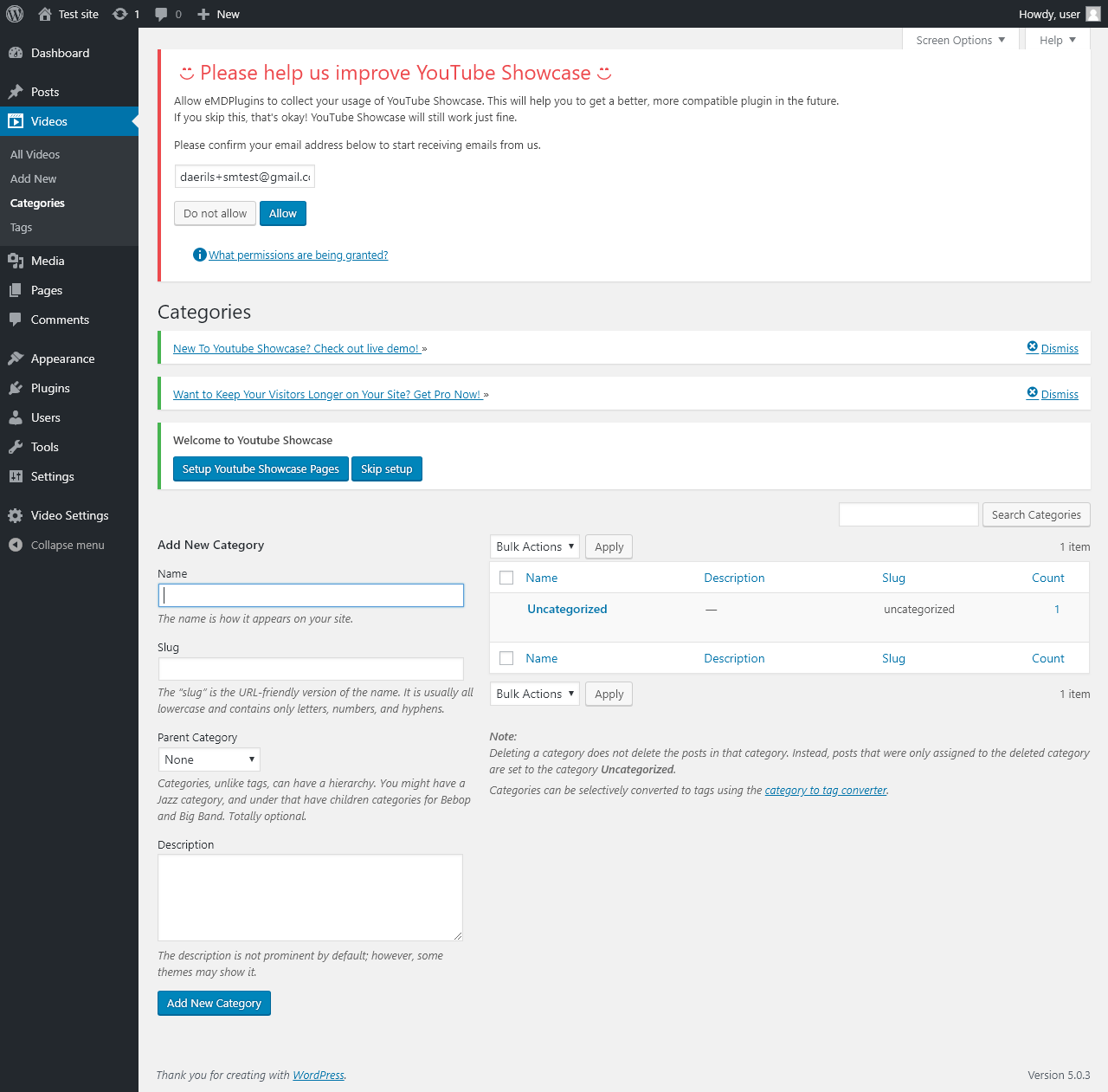Click the Do not allow button
The width and height of the screenshot is (1108, 1092).
point(216,214)
